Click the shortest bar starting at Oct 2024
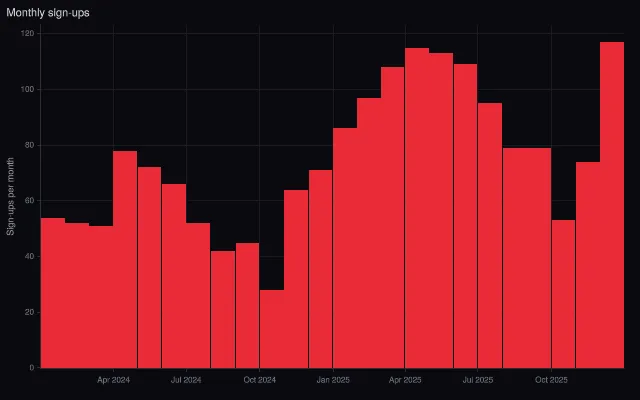This screenshot has width=640, height=400. click(x=272, y=329)
